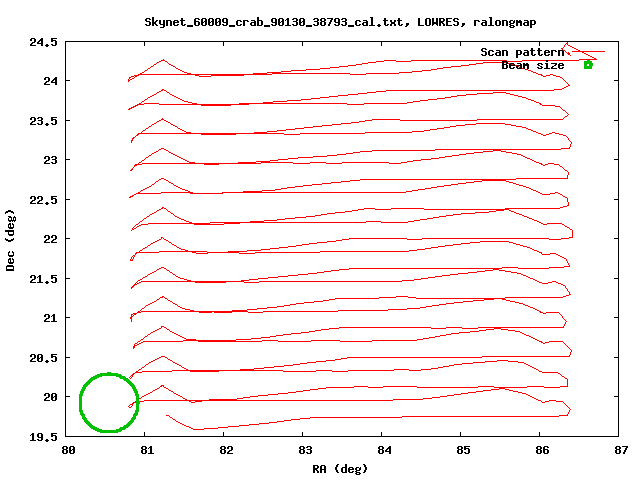Click the green beam size legend marker

coord(588,65)
